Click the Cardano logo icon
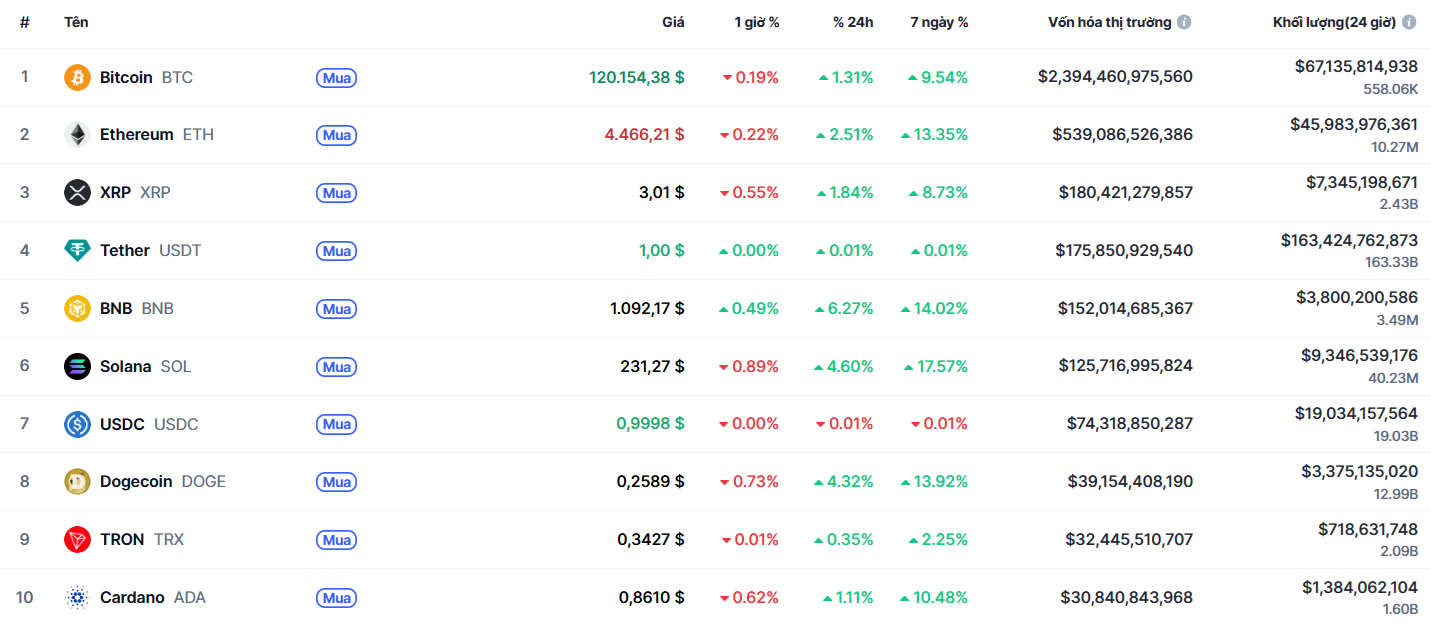 point(77,598)
